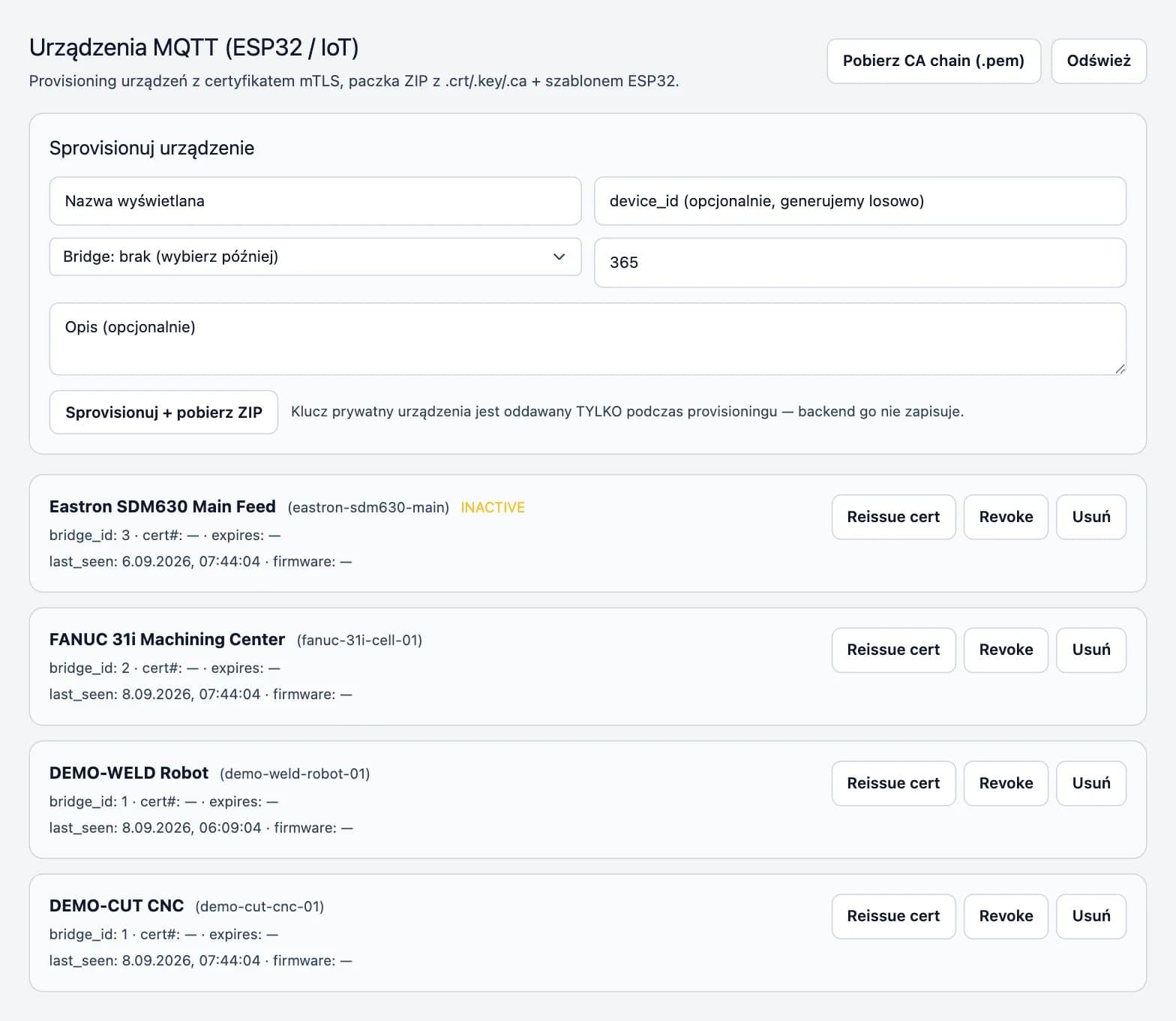Screen dimensions: 1176x1021
Task: Revoke the Eastron SDM630 Main Feed certificate
Action: pos(1006,517)
